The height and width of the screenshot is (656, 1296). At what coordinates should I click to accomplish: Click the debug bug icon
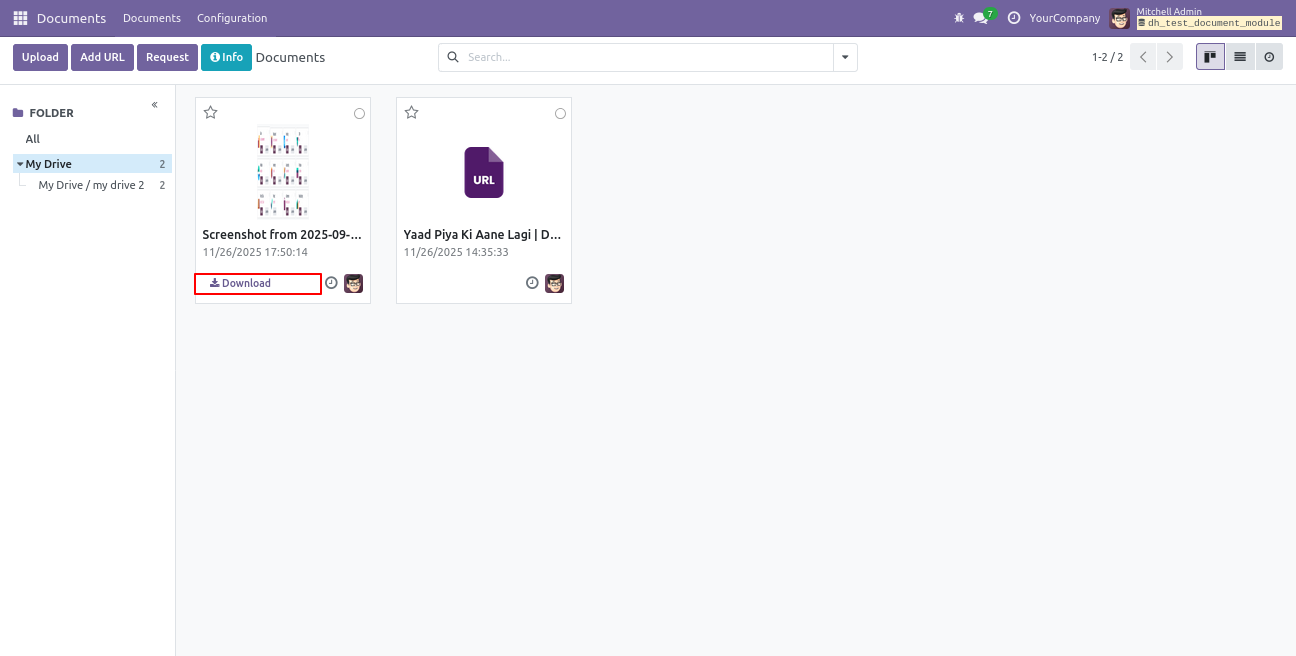[x=959, y=18]
